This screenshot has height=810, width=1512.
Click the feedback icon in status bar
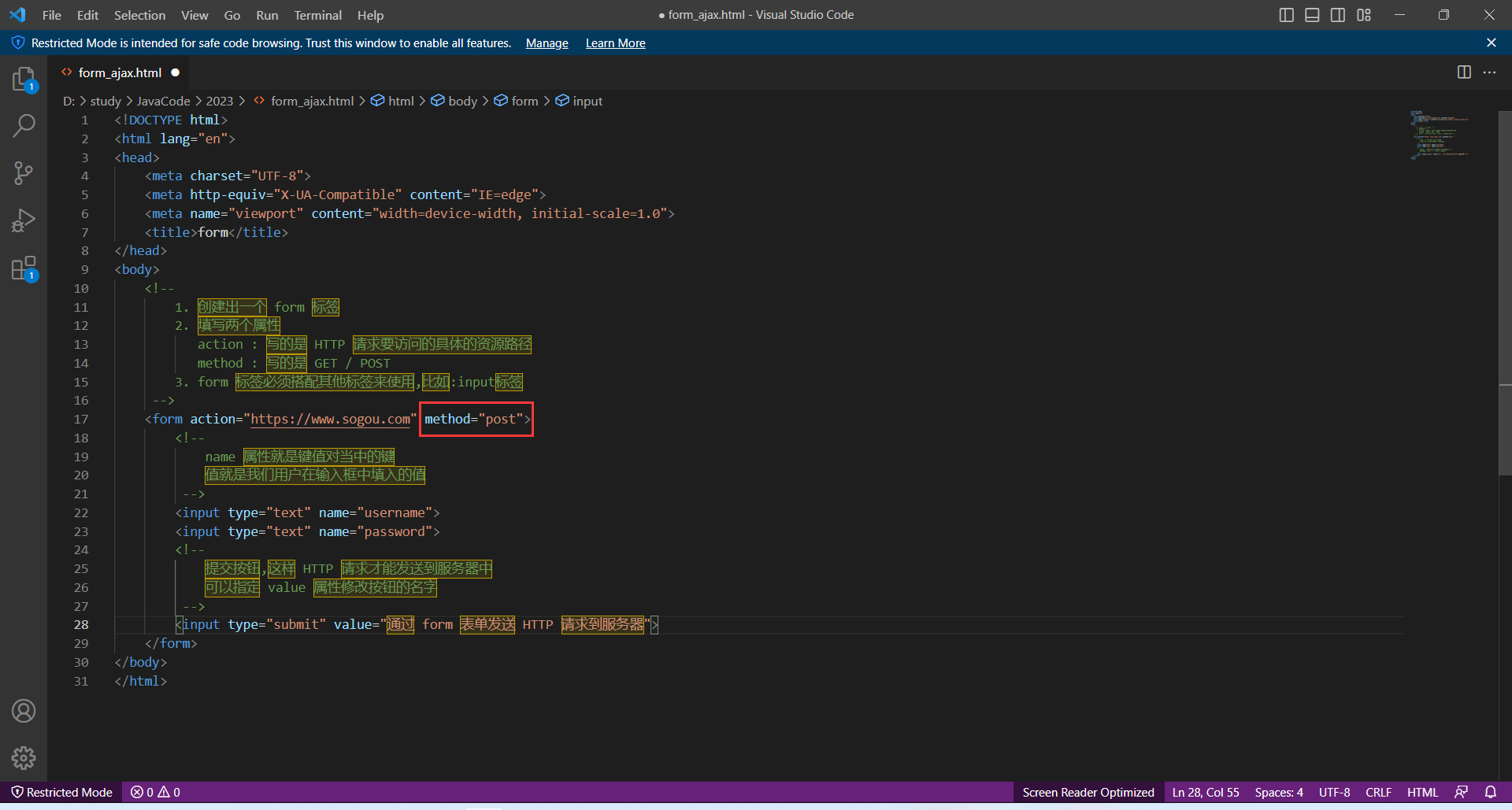click(1462, 792)
